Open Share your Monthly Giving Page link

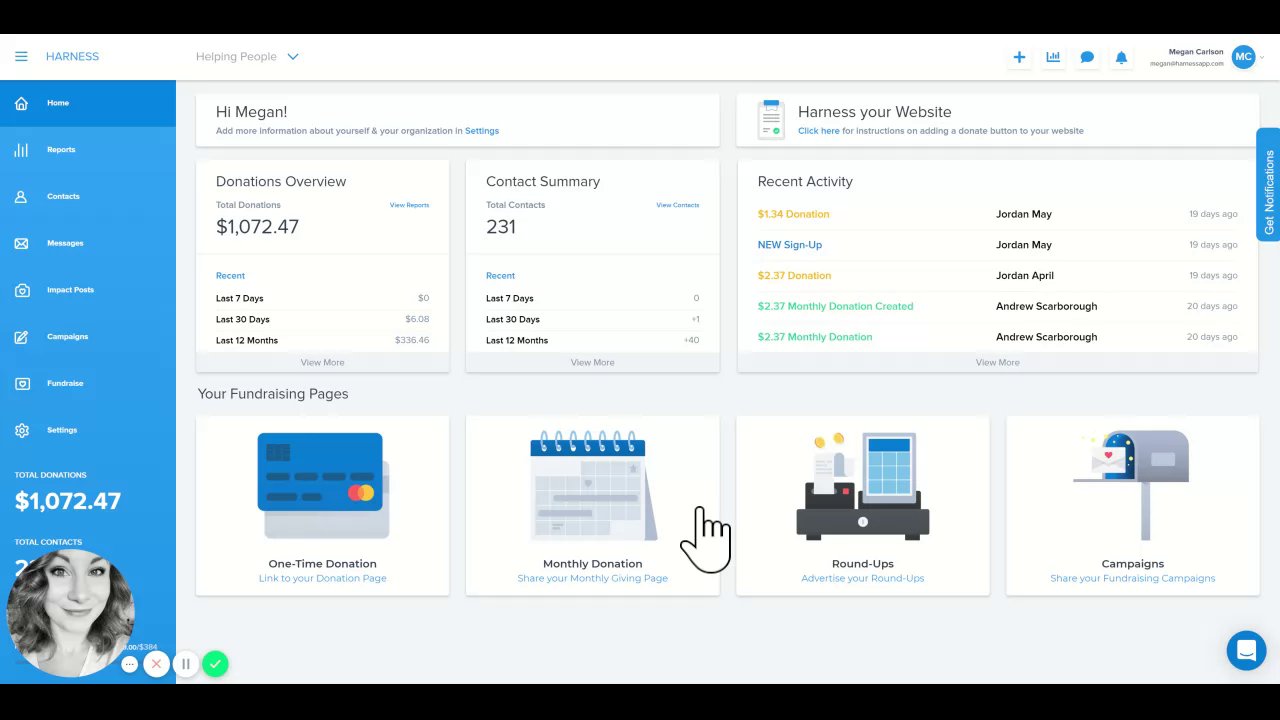pyautogui.click(x=592, y=578)
